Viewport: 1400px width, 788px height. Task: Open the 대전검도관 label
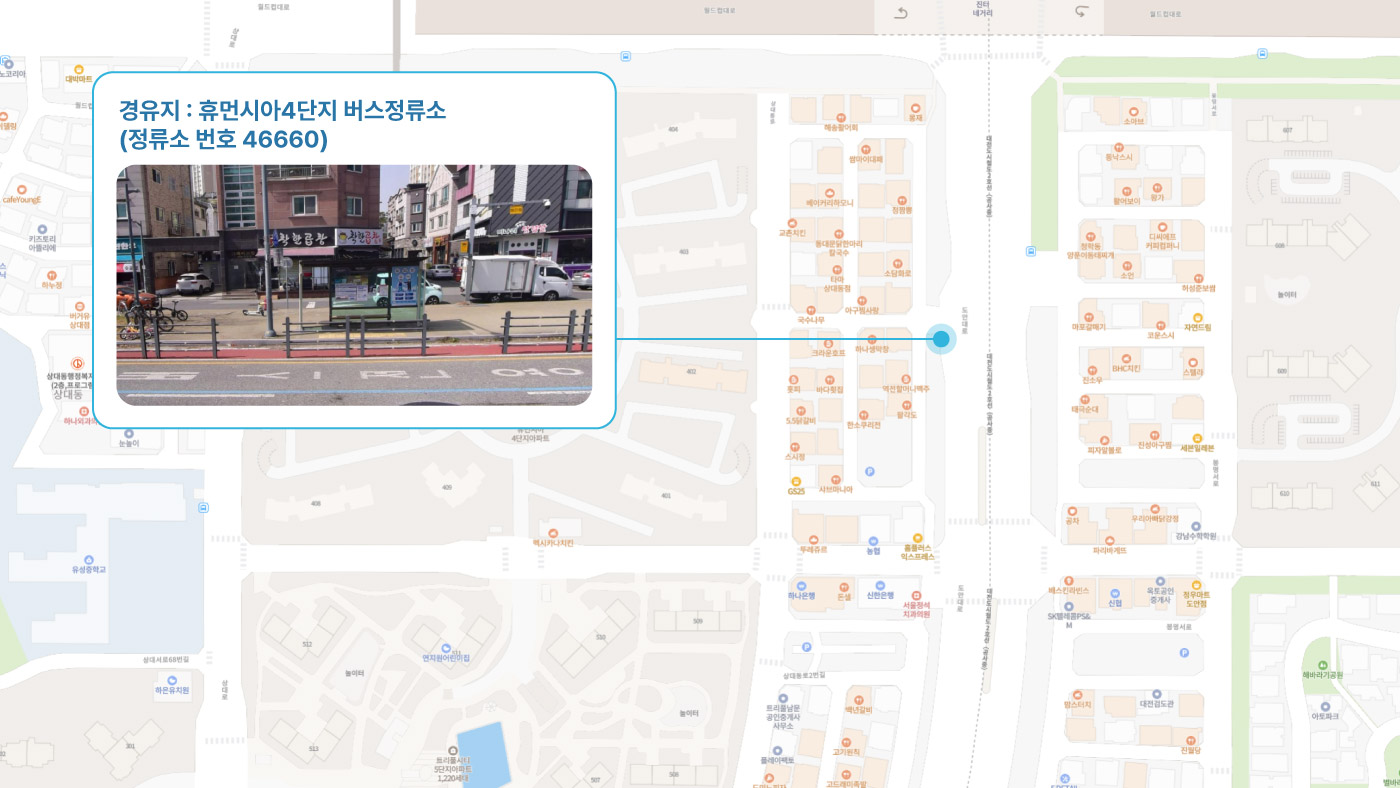1156,704
